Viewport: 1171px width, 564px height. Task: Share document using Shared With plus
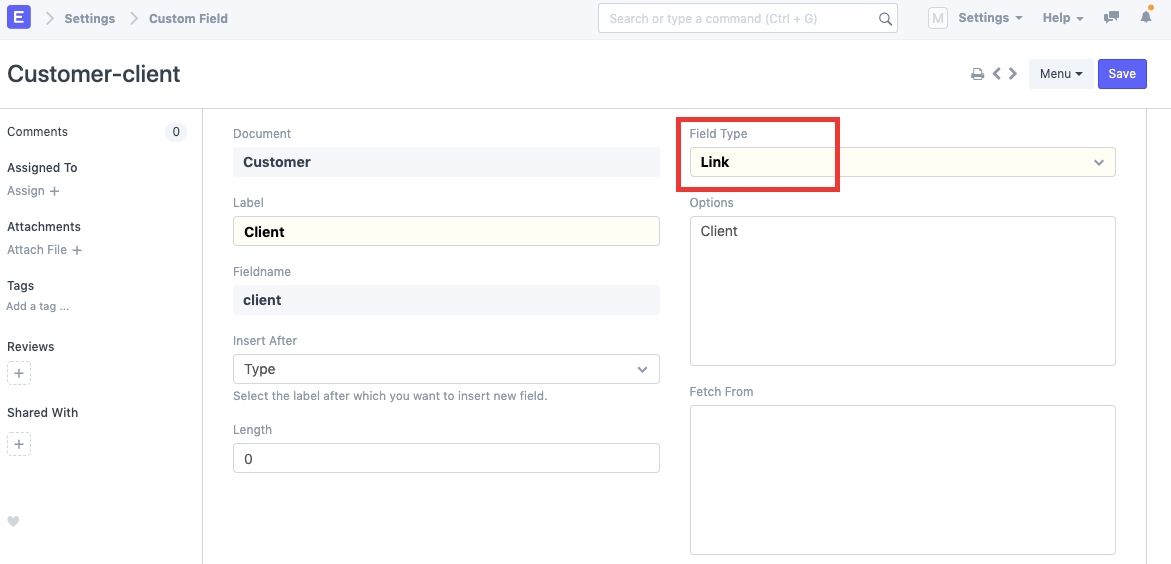tap(19, 444)
